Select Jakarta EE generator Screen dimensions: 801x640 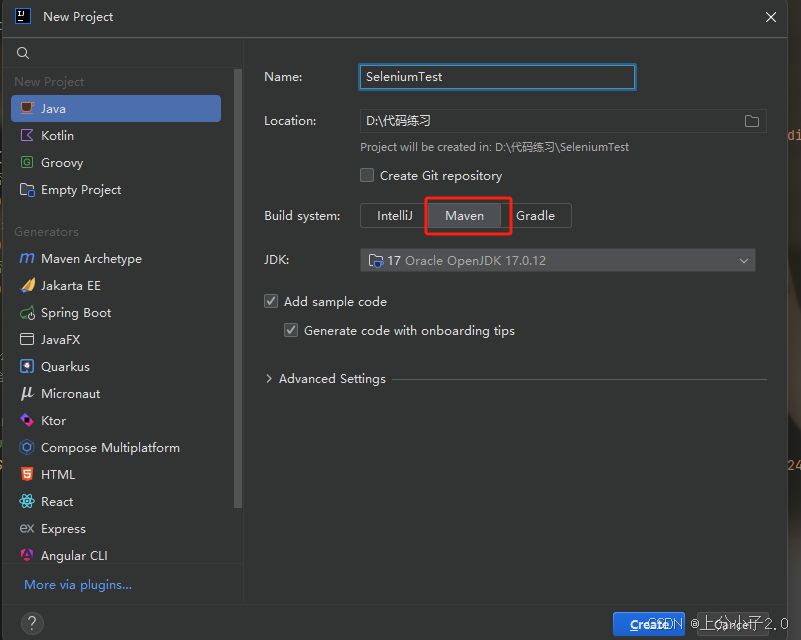coord(116,286)
